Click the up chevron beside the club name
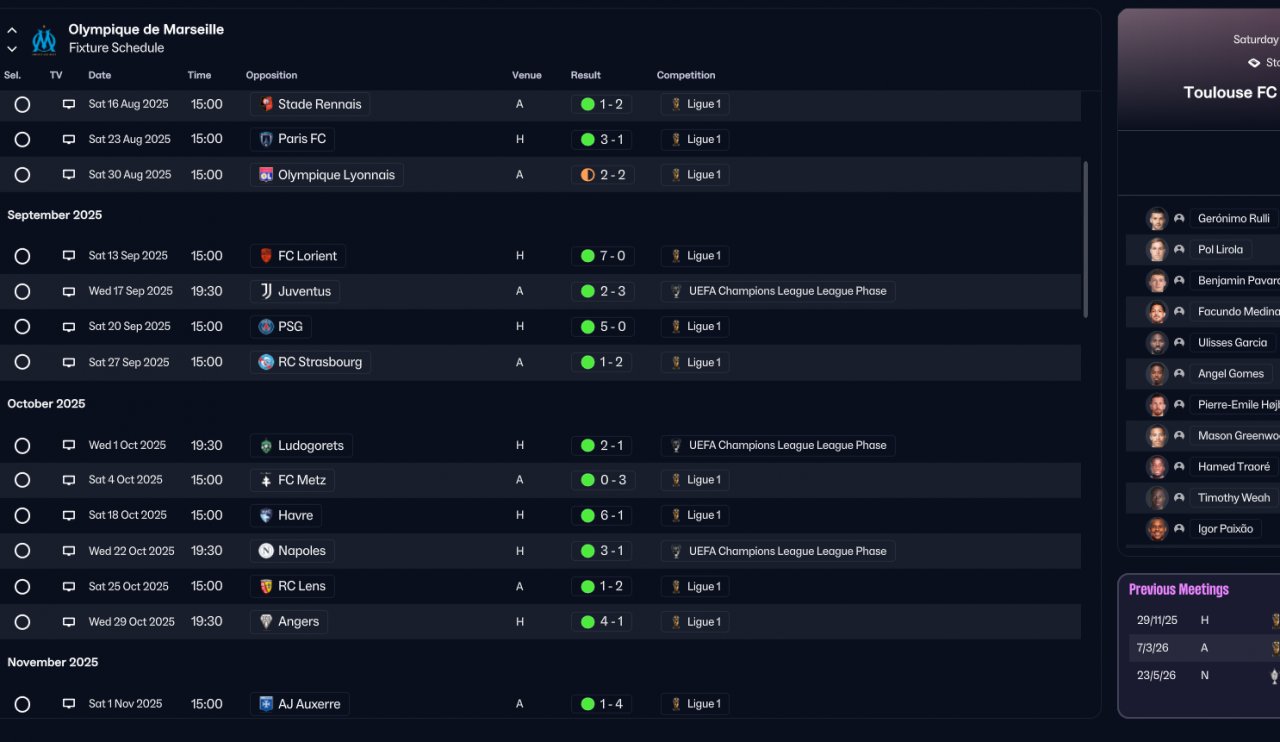Image resolution: width=1280 pixels, height=742 pixels. [12, 31]
